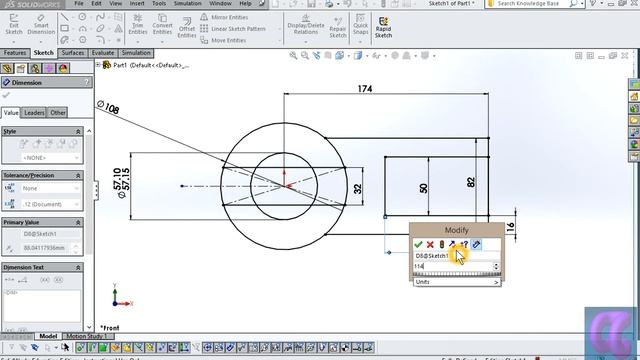640x360 pixels.
Task: Click the Exit Sketch tool
Action: (14, 24)
